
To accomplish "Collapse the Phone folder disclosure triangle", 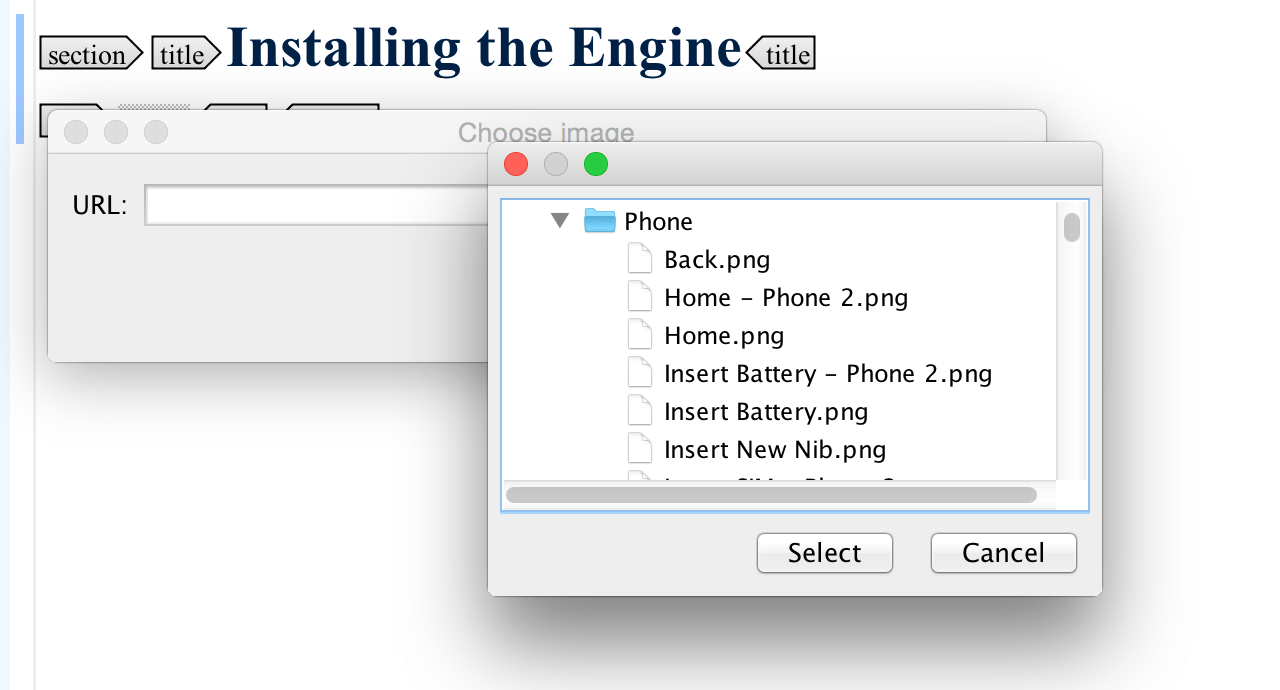I will (x=560, y=220).
